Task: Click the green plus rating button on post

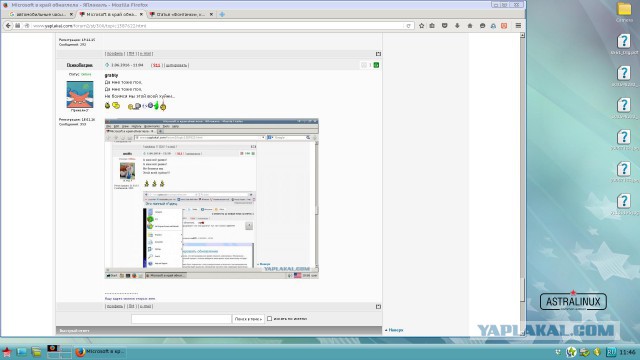Action: (x=376, y=65)
